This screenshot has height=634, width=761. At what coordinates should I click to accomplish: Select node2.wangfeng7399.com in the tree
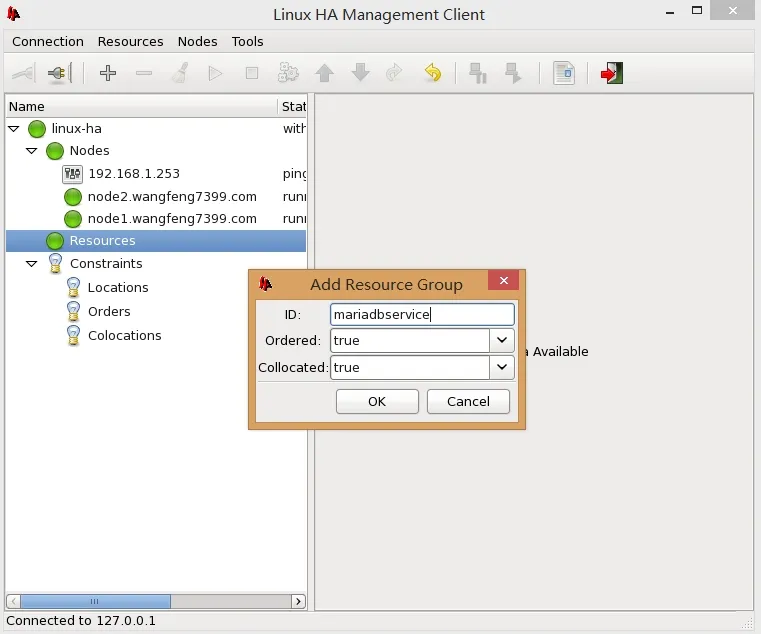point(172,197)
